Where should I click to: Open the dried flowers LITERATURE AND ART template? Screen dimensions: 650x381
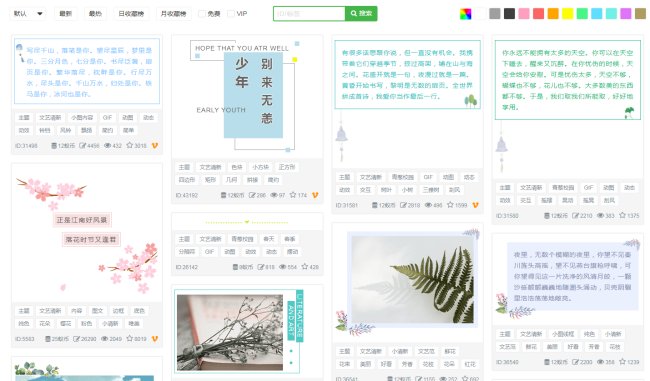tap(247, 332)
